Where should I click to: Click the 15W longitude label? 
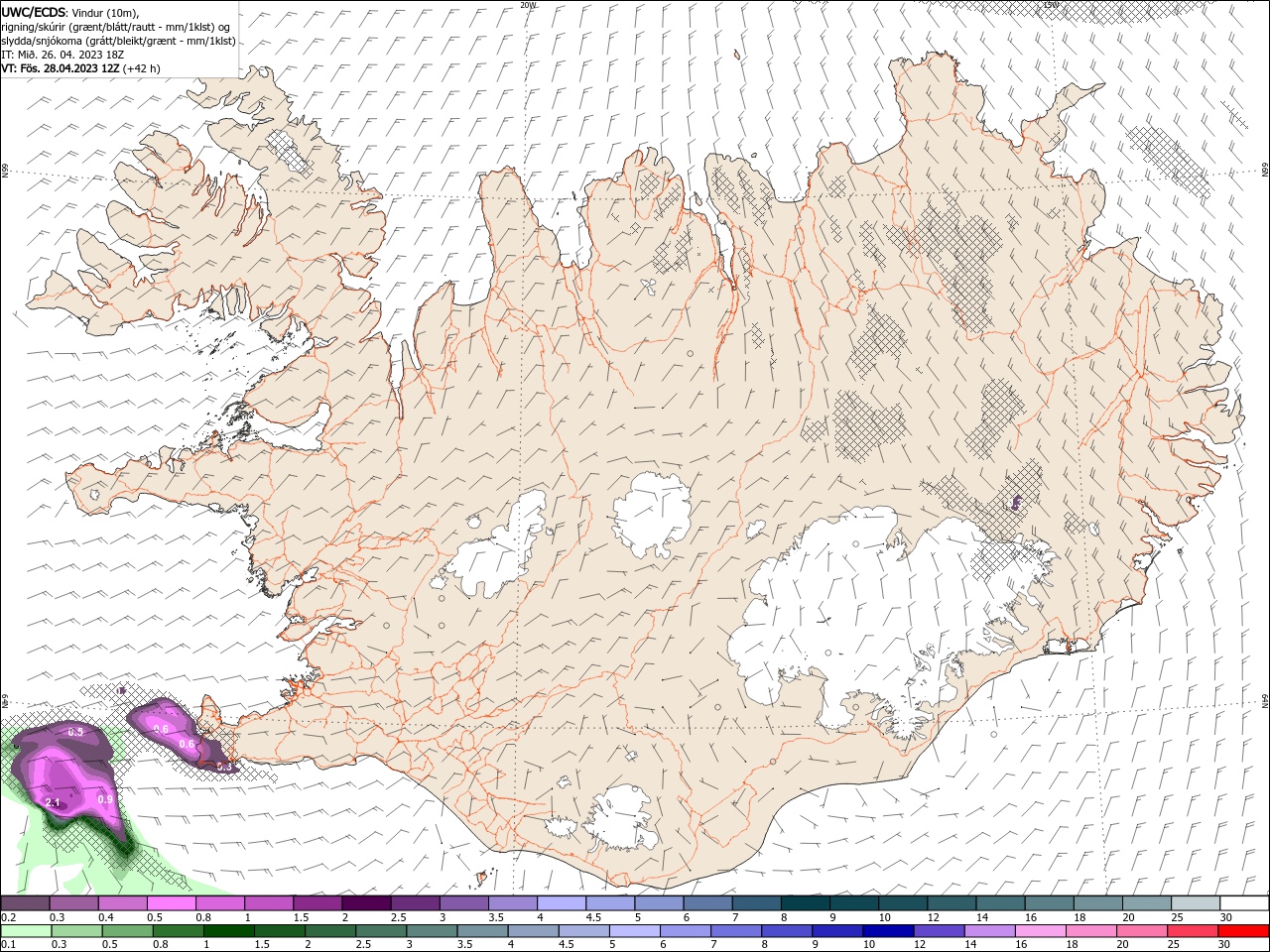(x=1051, y=5)
